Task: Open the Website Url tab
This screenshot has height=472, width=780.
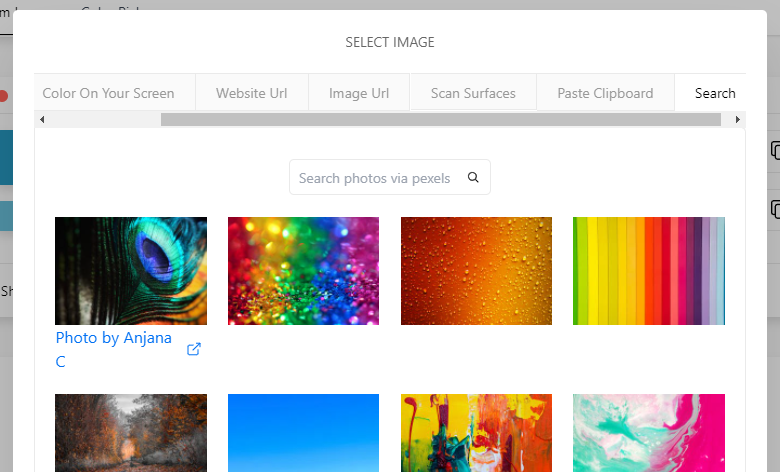Action: 252,93
